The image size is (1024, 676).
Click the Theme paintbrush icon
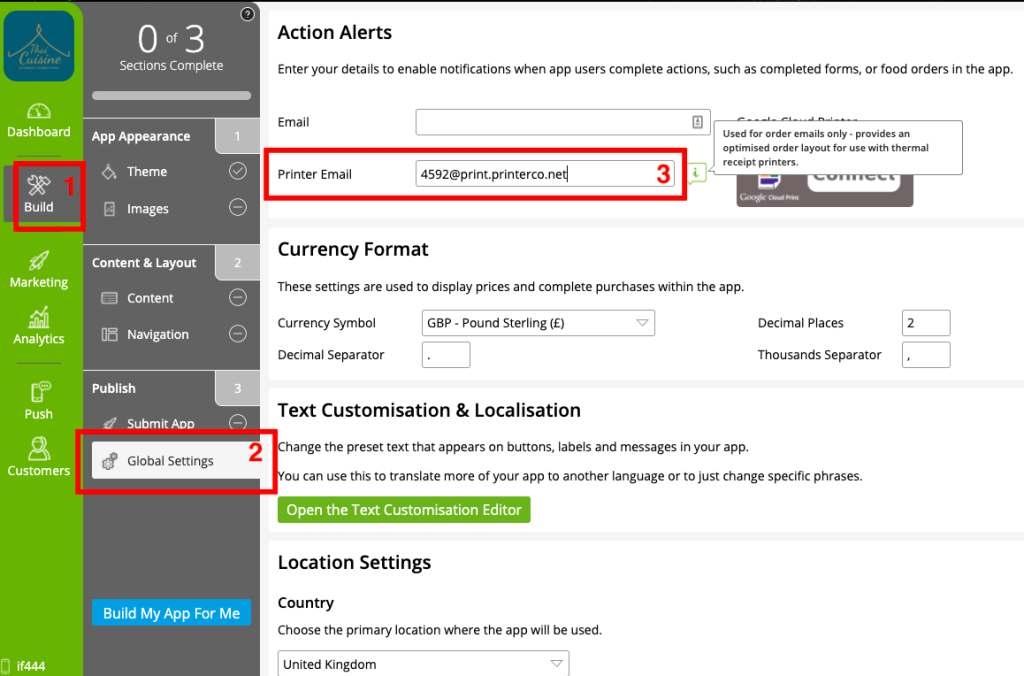(x=110, y=171)
